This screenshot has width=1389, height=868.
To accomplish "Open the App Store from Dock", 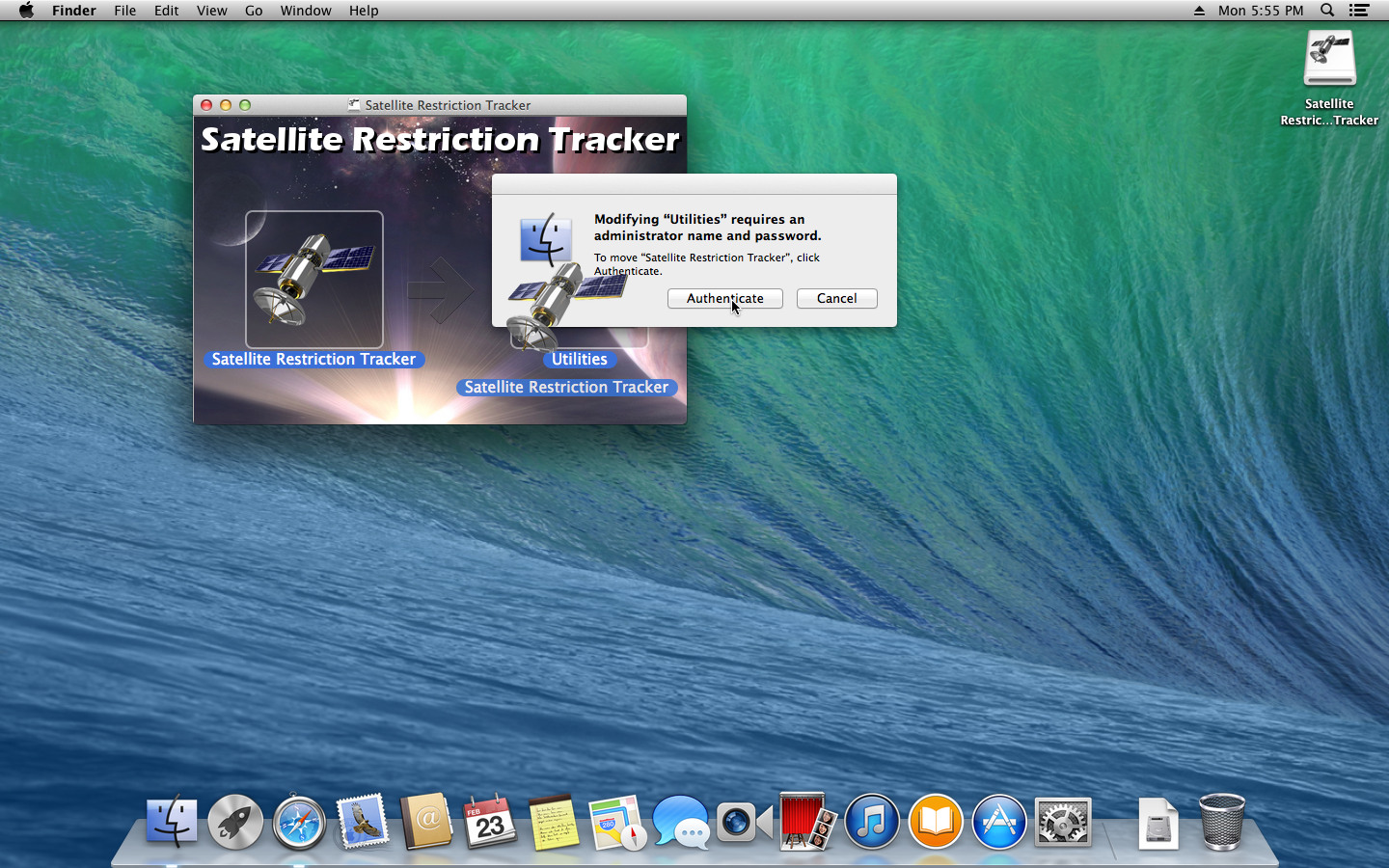I will click(x=998, y=823).
